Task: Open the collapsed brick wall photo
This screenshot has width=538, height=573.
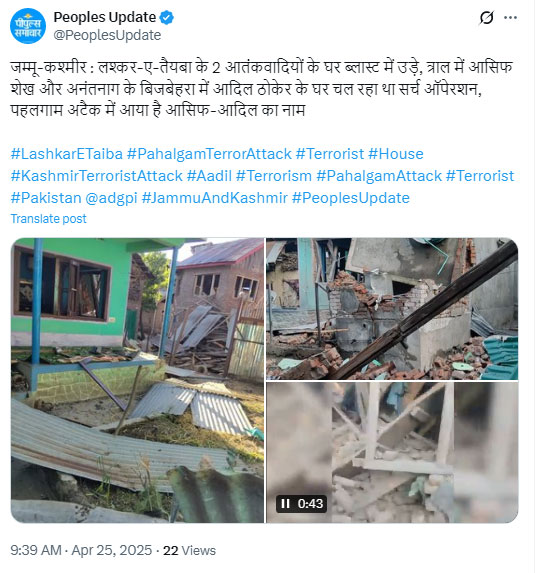Action: coord(392,309)
